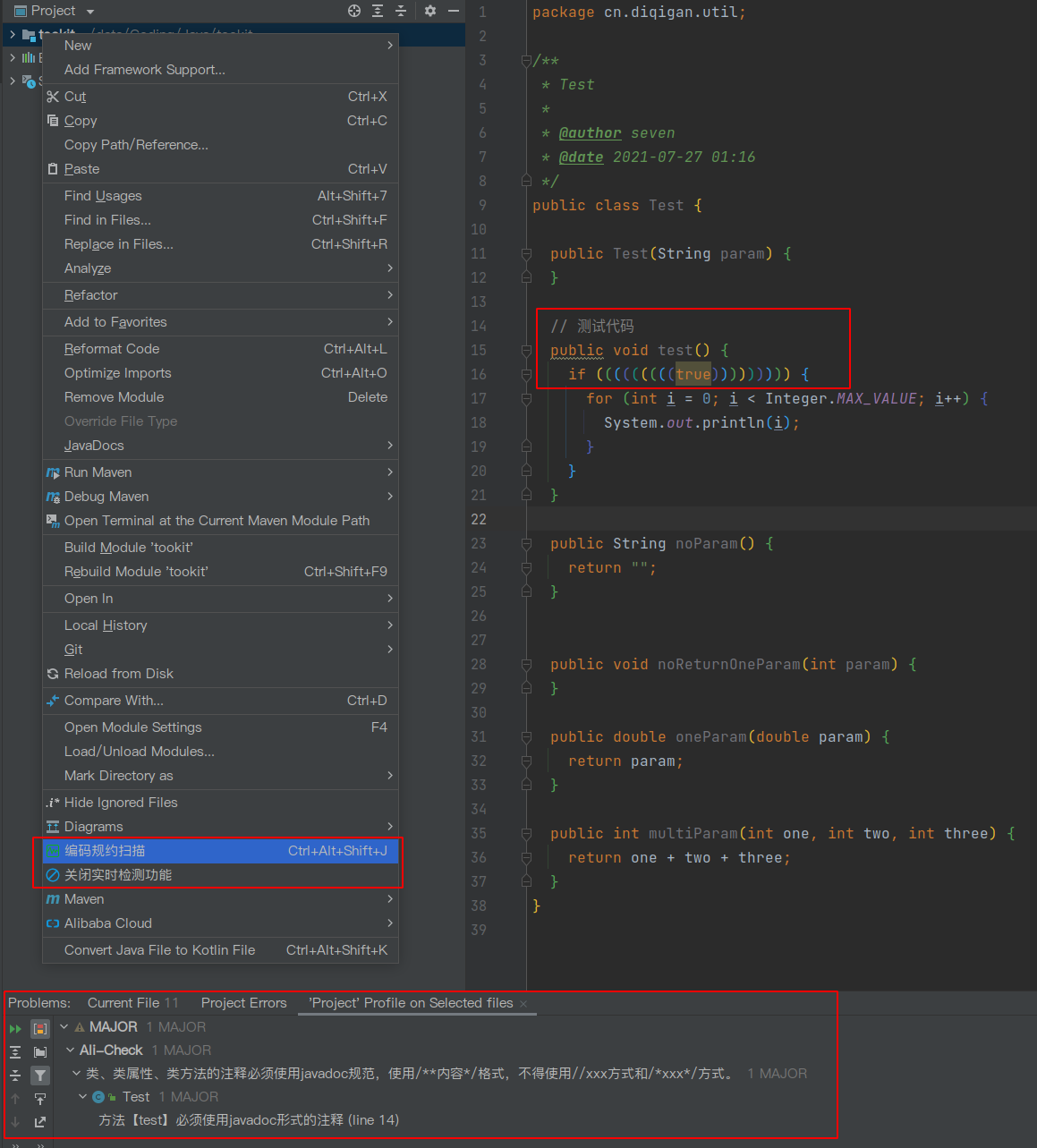Choose Copy Path/Reference...
The width and height of the screenshot is (1037, 1148).
[220, 145]
